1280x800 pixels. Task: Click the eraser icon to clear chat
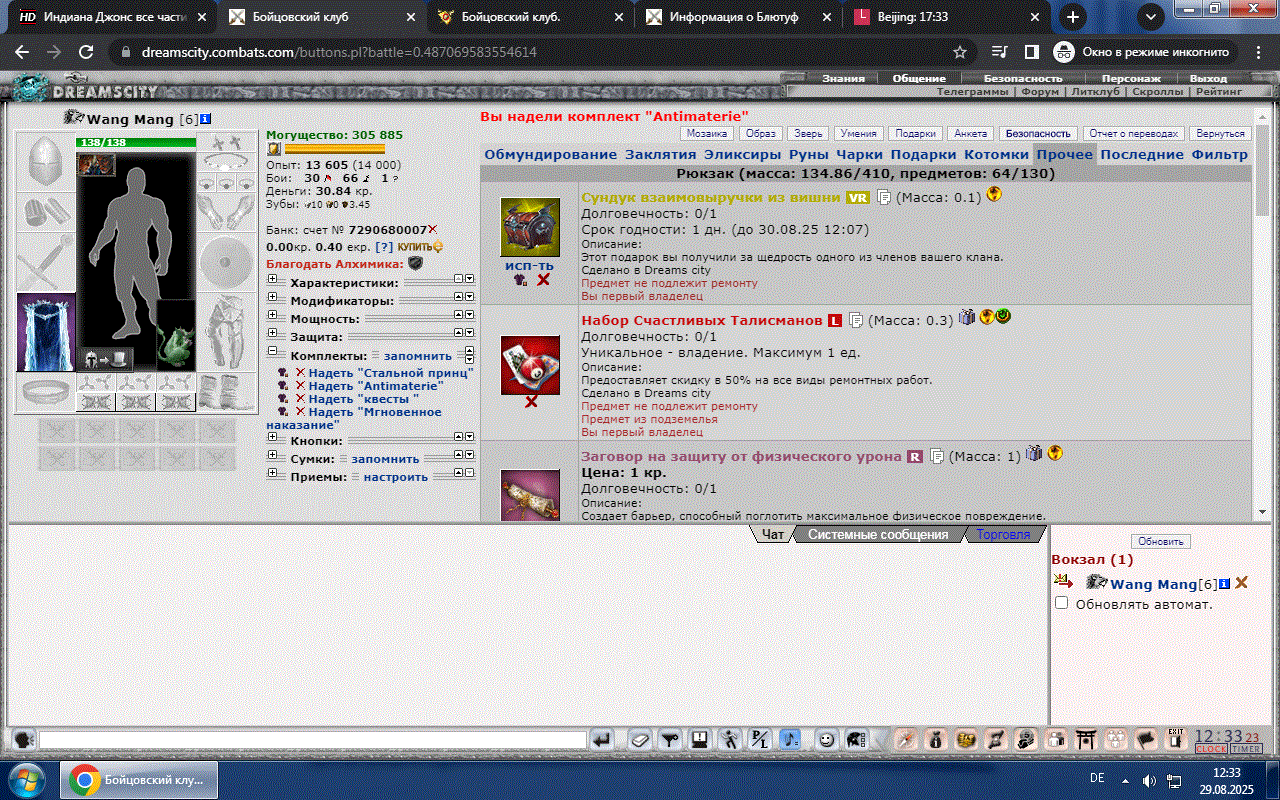tap(640, 740)
